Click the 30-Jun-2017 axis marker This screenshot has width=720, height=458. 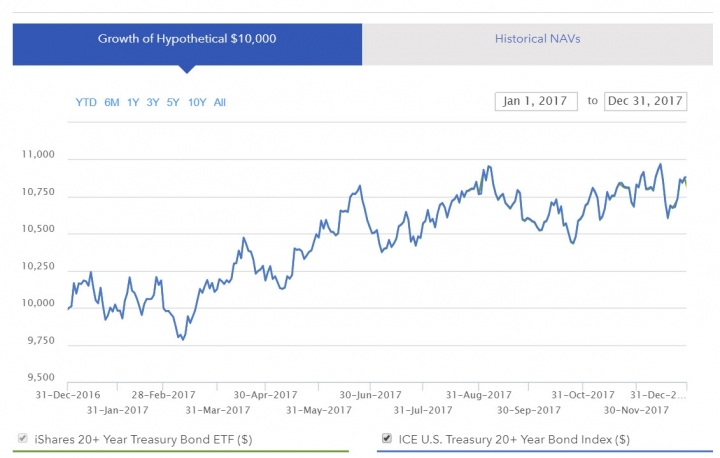click(370, 395)
